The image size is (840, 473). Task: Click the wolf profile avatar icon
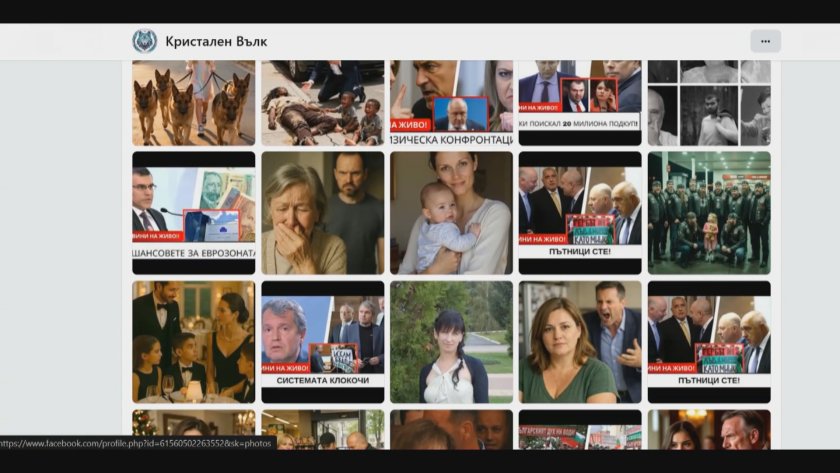145,41
